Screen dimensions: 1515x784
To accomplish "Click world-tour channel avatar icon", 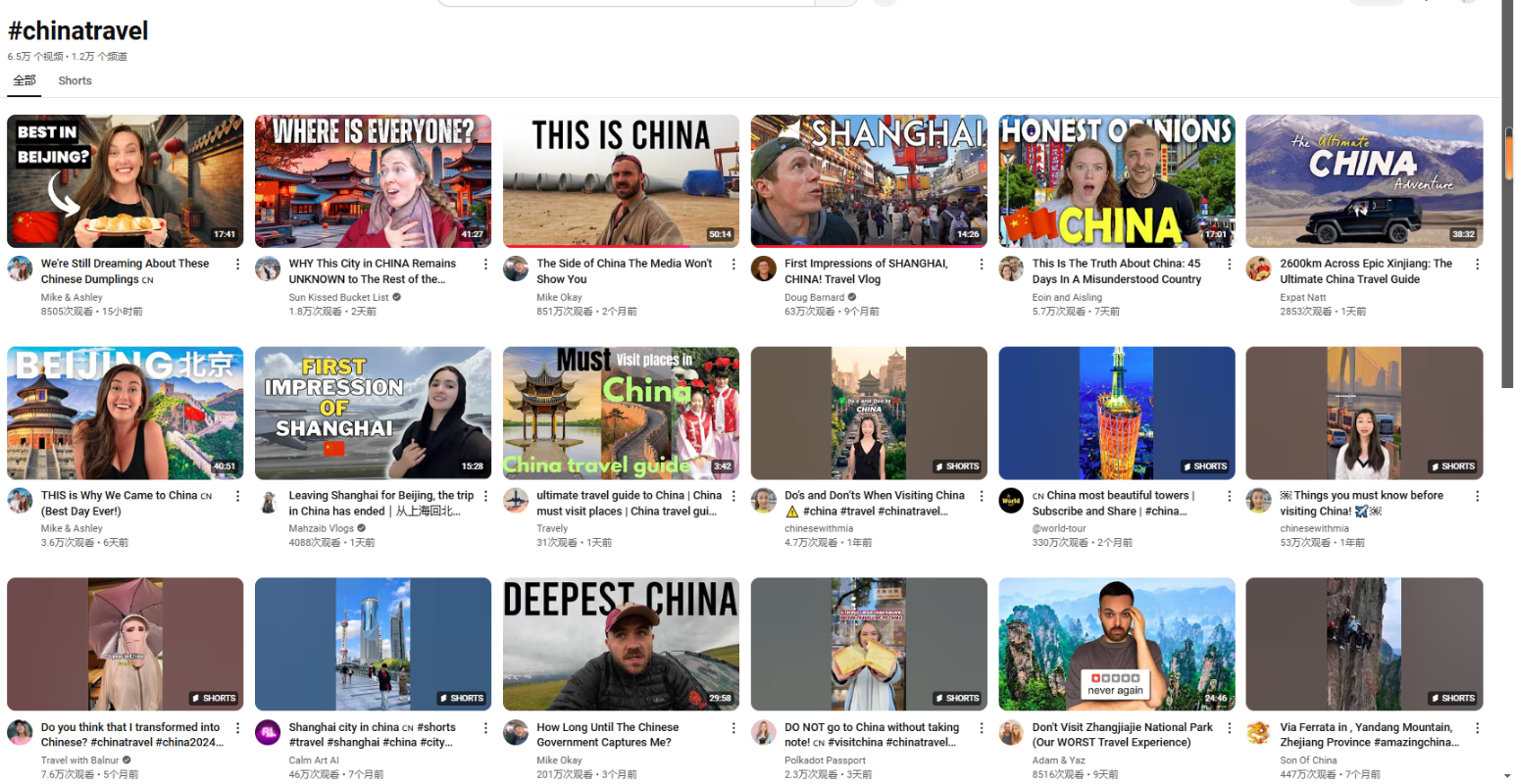I will [x=1011, y=501].
